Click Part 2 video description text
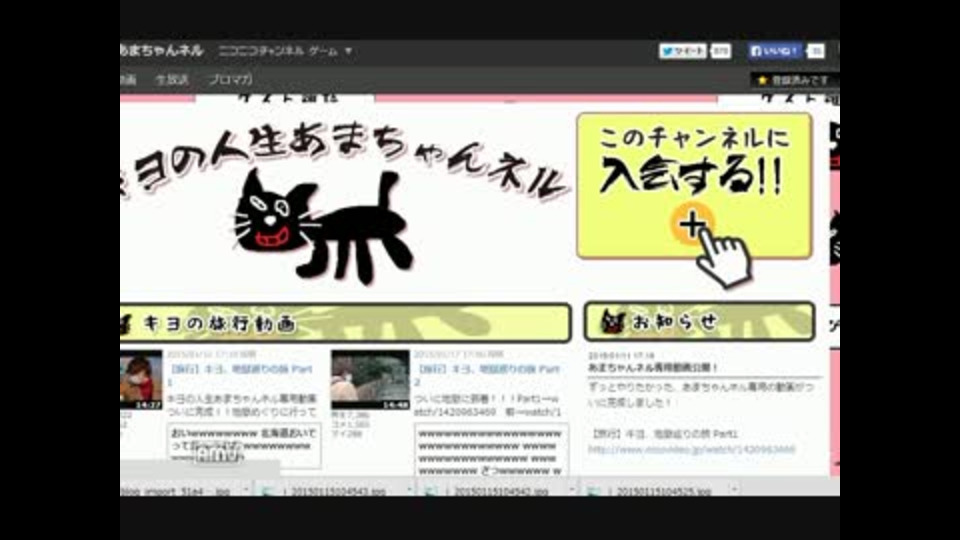The height and width of the screenshot is (540, 960). pyautogui.click(x=489, y=405)
